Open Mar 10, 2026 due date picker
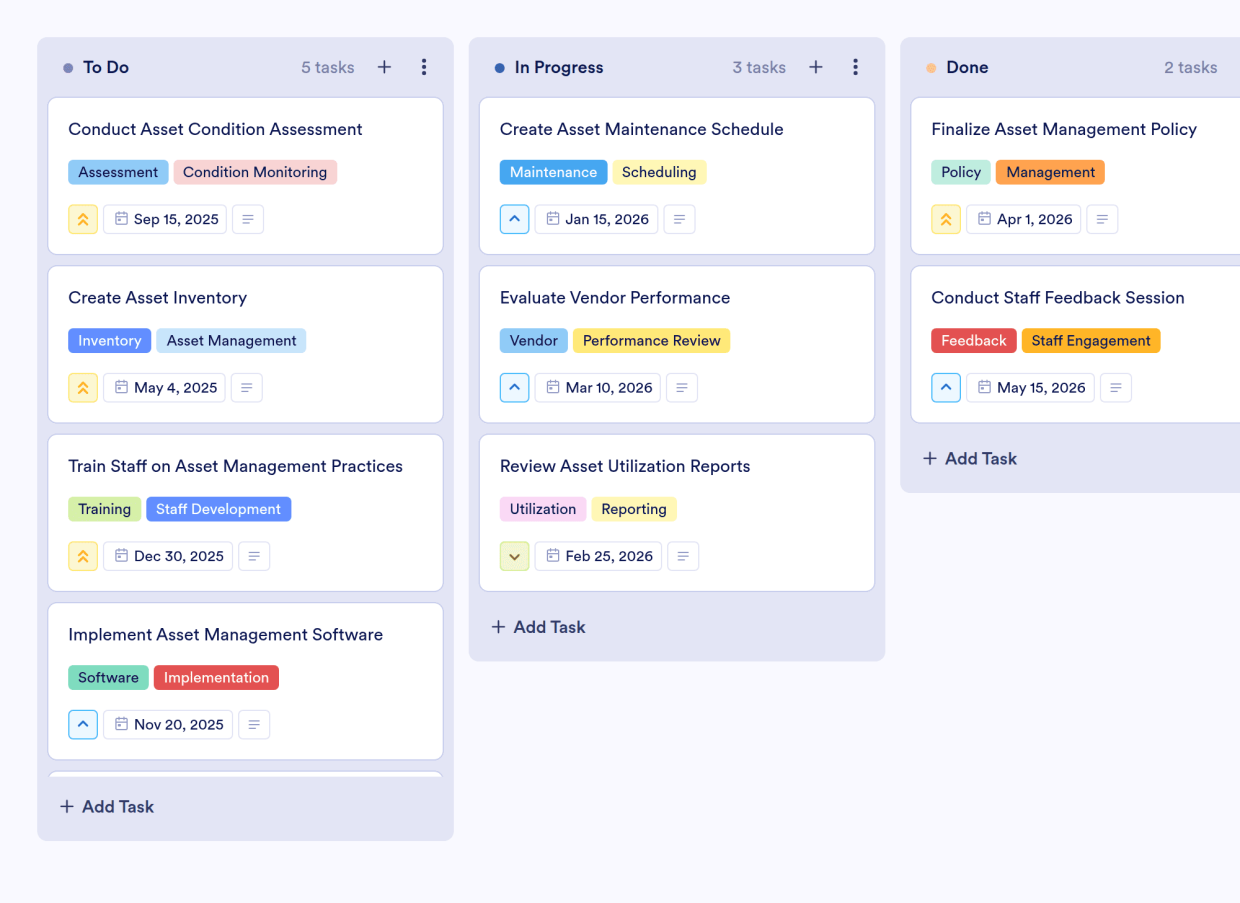 [x=598, y=388]
